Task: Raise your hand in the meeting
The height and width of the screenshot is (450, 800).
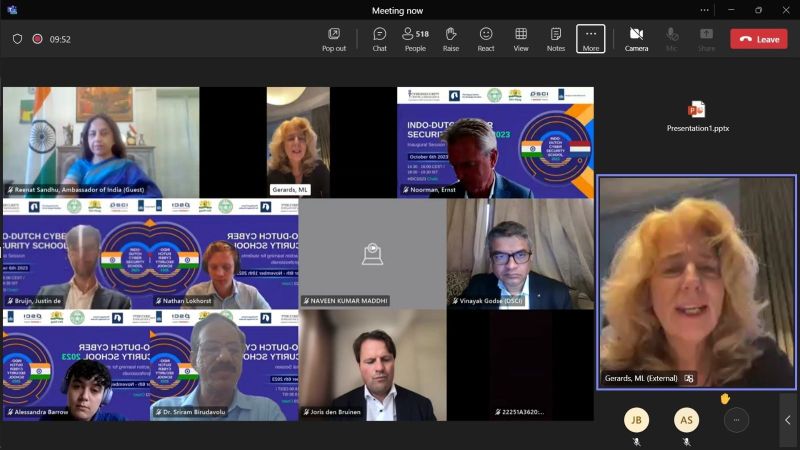Action: 451,39
